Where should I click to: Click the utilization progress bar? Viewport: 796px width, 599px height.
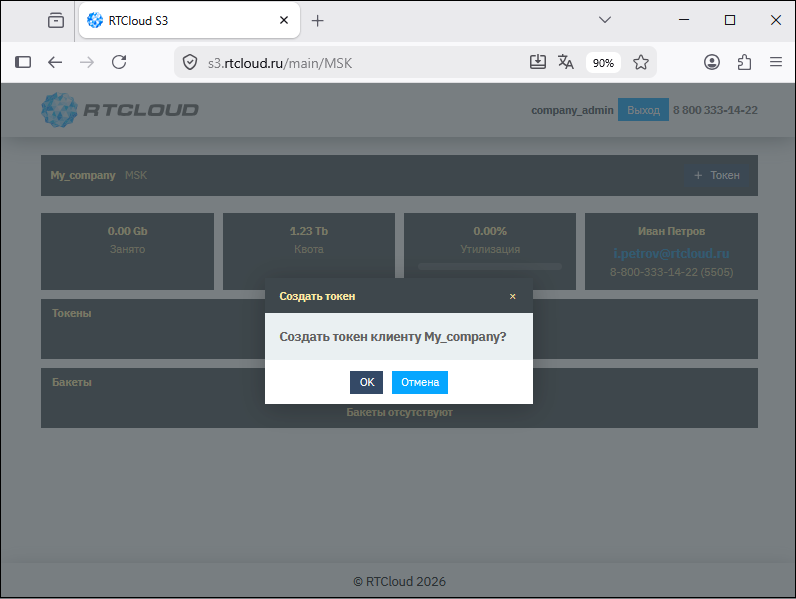[490, 267]
